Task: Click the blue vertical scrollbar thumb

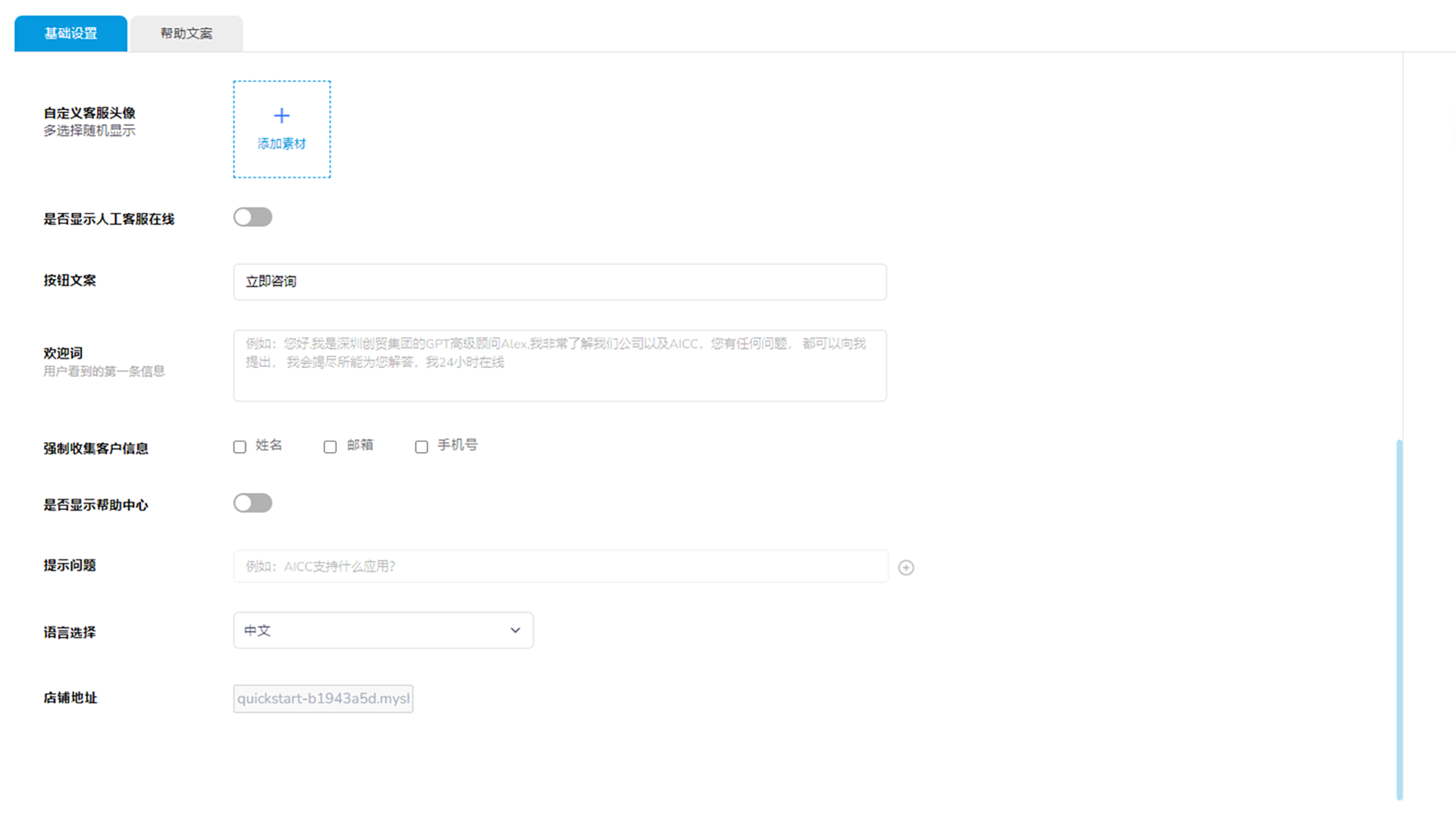Action: coord(1399,618)
